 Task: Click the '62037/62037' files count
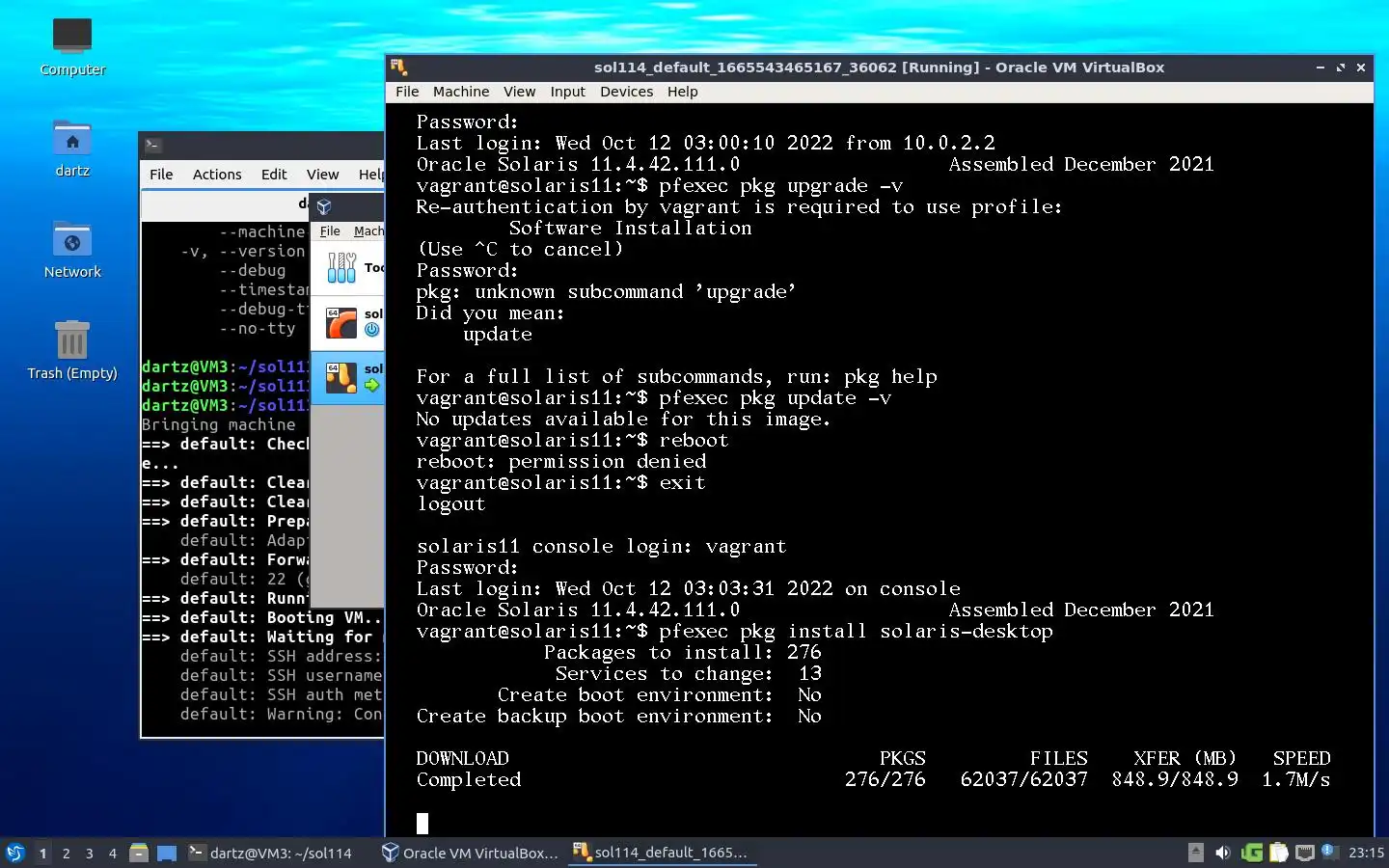(x=1024, y=780)
